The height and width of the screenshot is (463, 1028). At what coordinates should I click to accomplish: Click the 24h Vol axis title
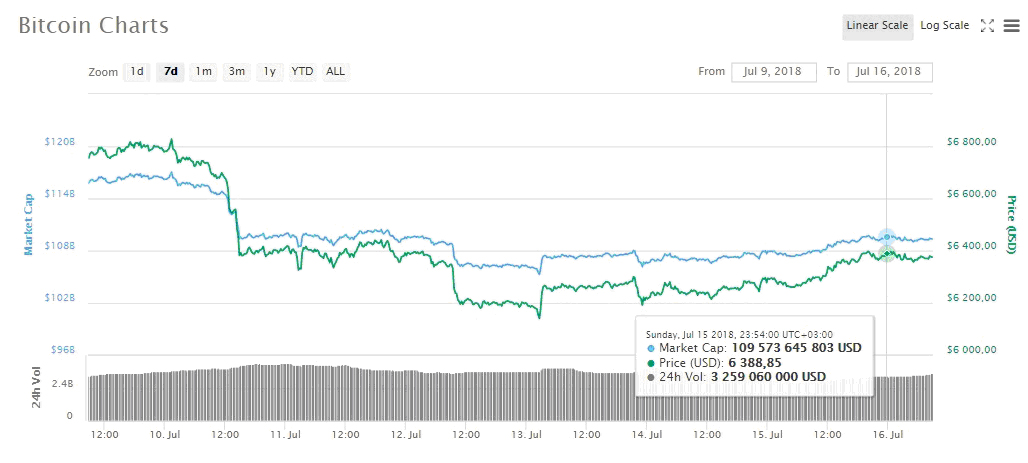37,387
